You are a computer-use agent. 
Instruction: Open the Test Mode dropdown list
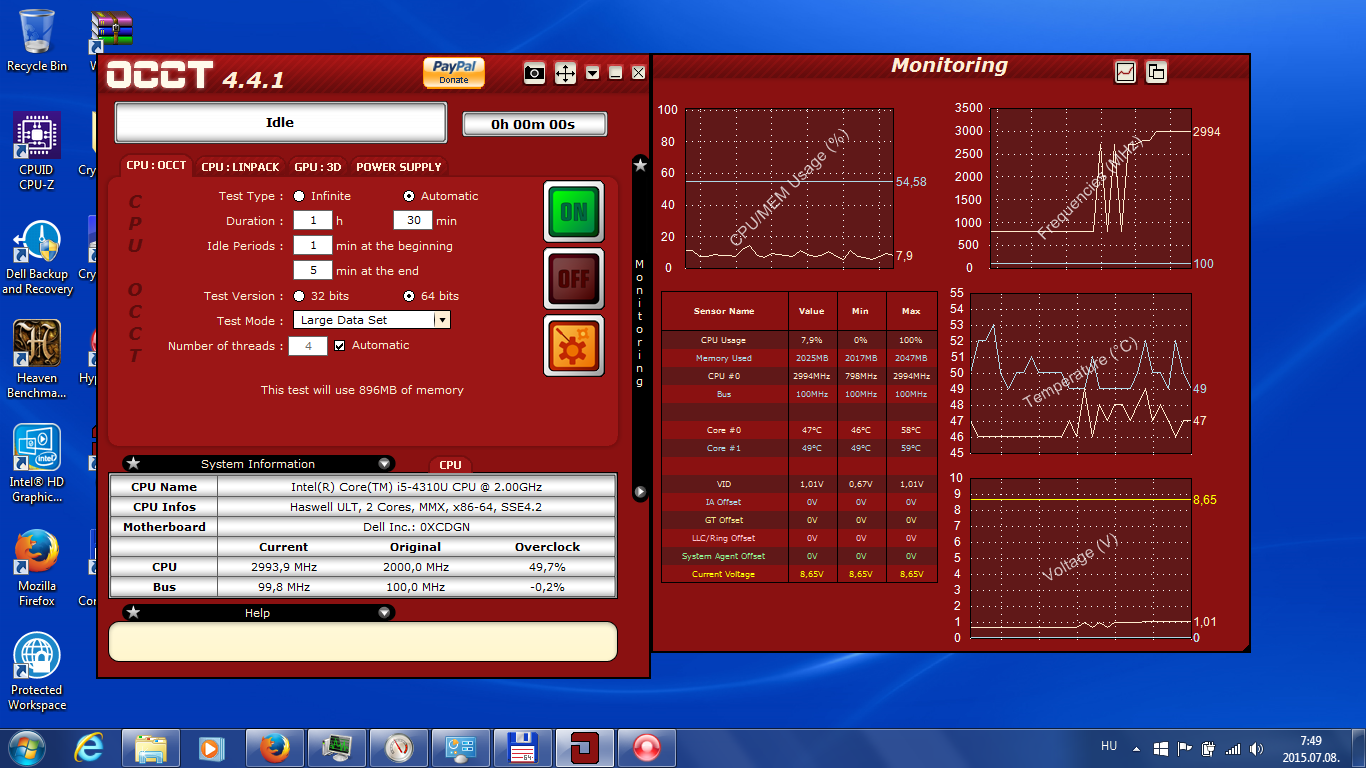(441, 320)
